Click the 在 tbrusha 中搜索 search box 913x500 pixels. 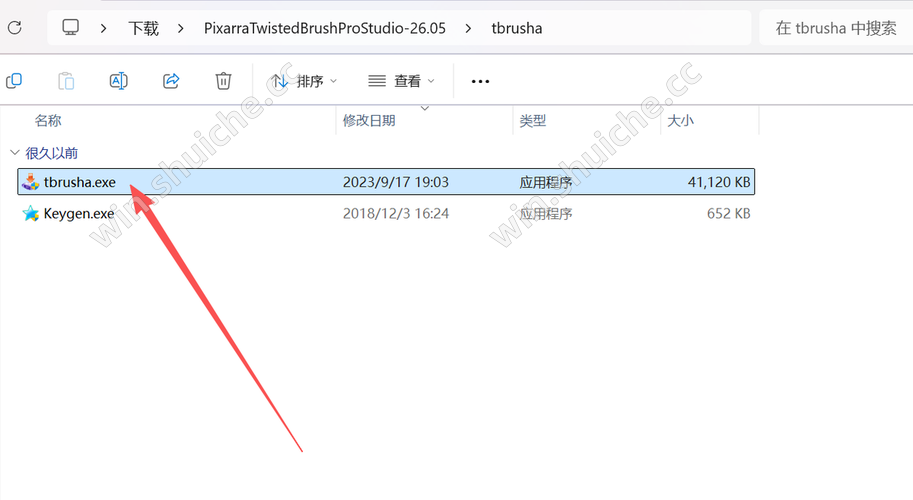pos(836,28)
